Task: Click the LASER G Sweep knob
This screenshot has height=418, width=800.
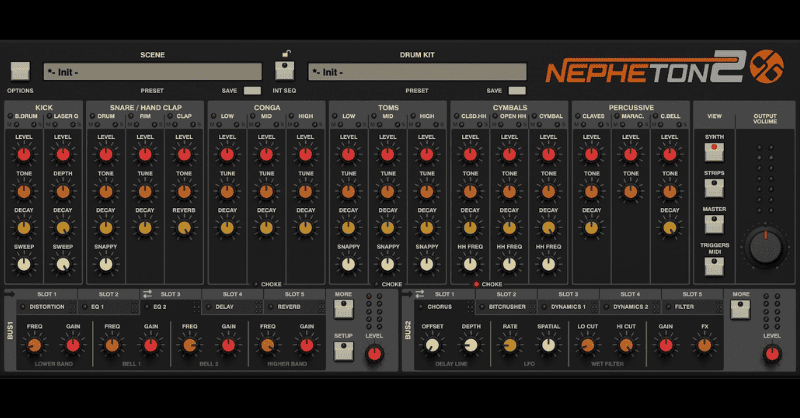Action: click(x=63, y=264)
